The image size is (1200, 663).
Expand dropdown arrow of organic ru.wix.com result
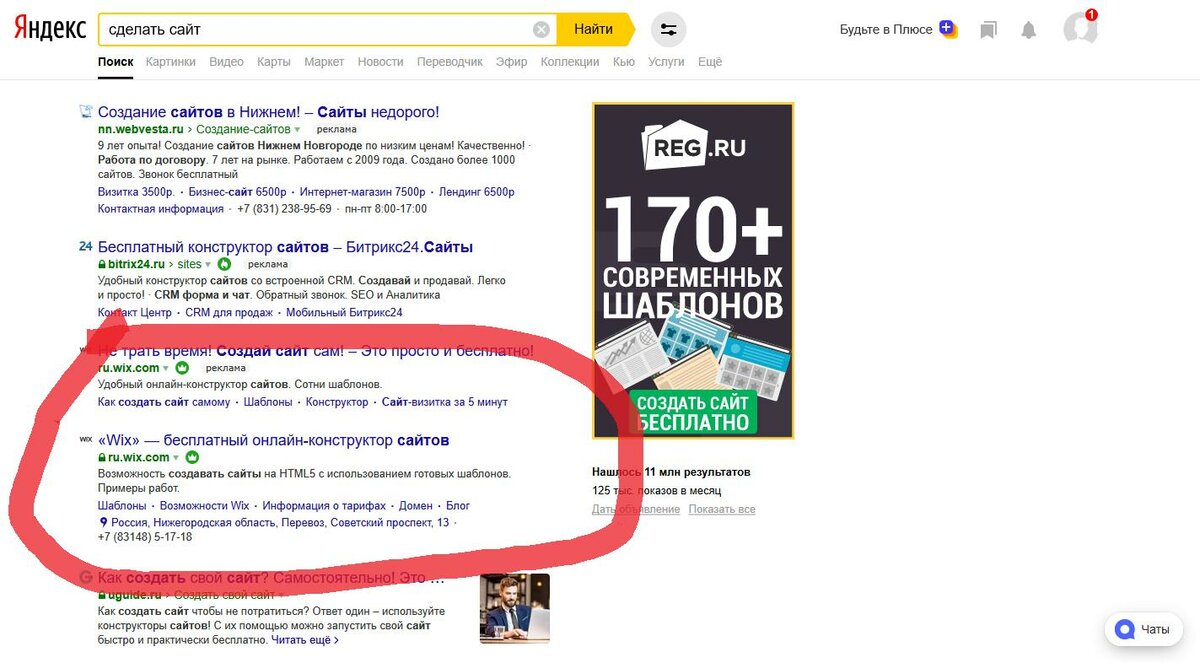pyautogui.click(x=177, y=458)
